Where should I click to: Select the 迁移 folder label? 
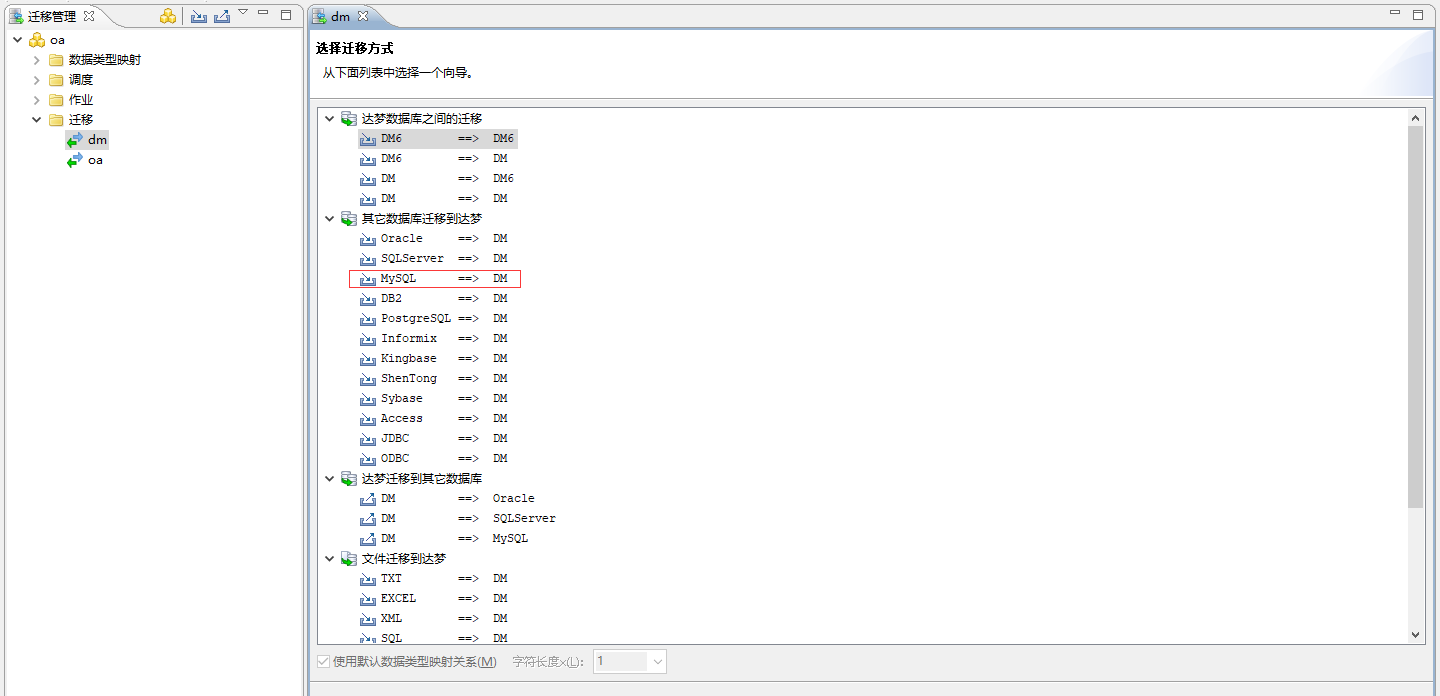click(81, 120)
